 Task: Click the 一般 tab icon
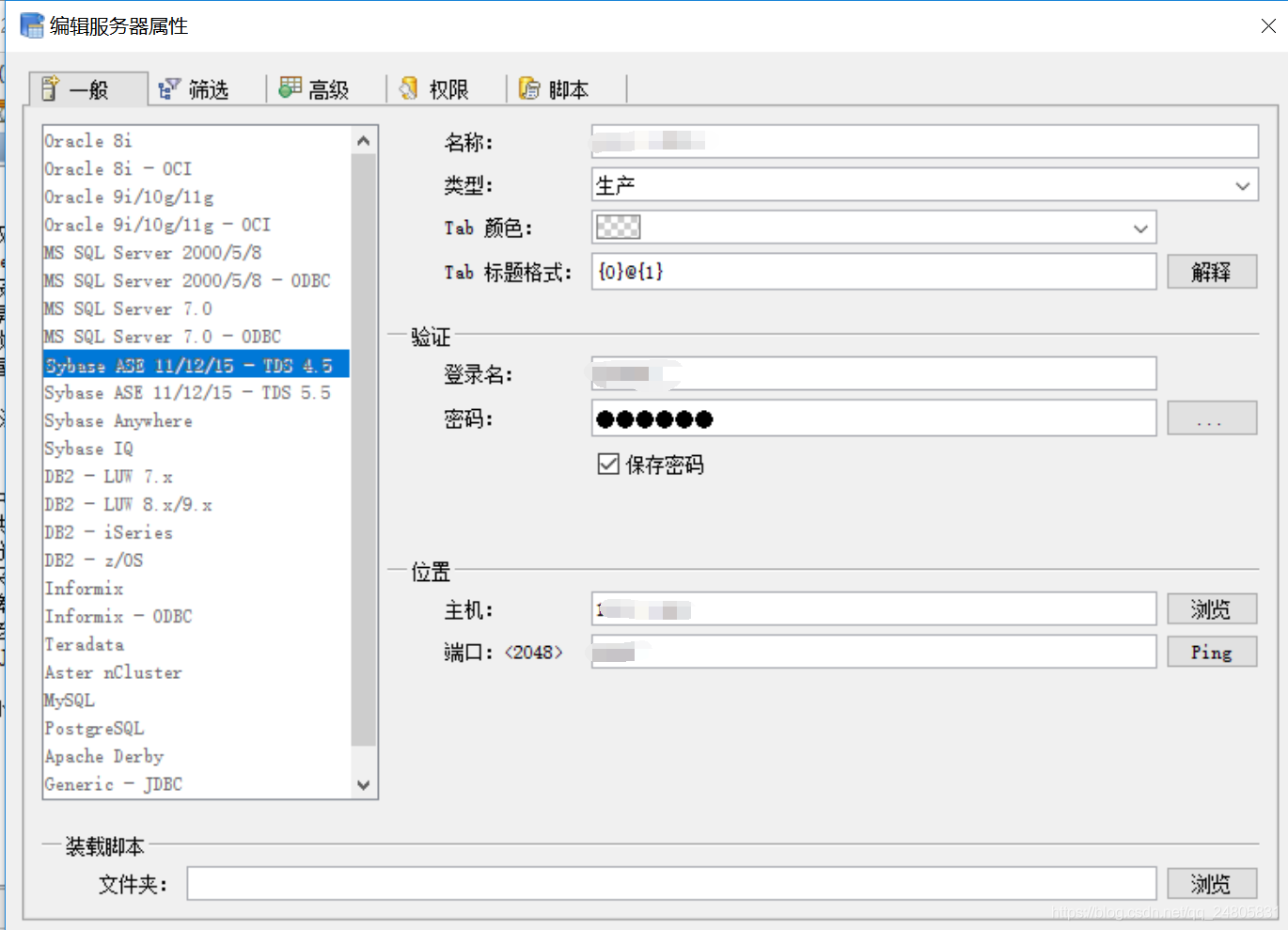click(51, 88)
